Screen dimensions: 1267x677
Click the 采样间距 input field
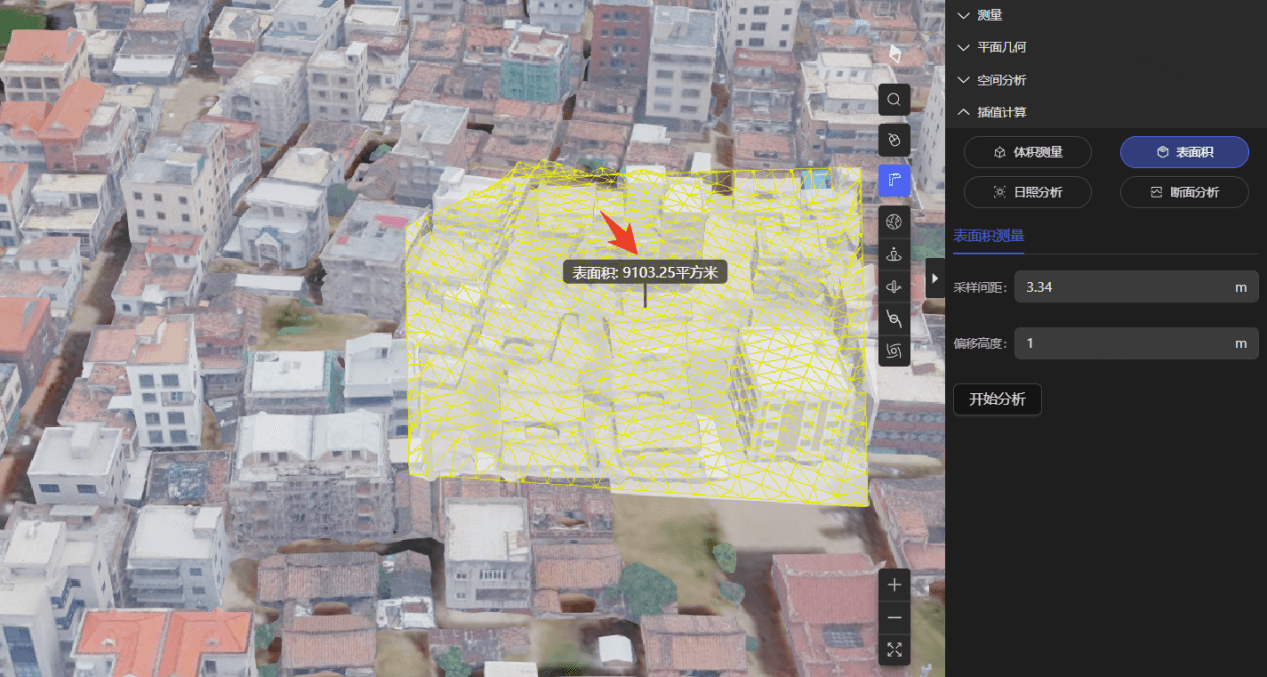1120,287
